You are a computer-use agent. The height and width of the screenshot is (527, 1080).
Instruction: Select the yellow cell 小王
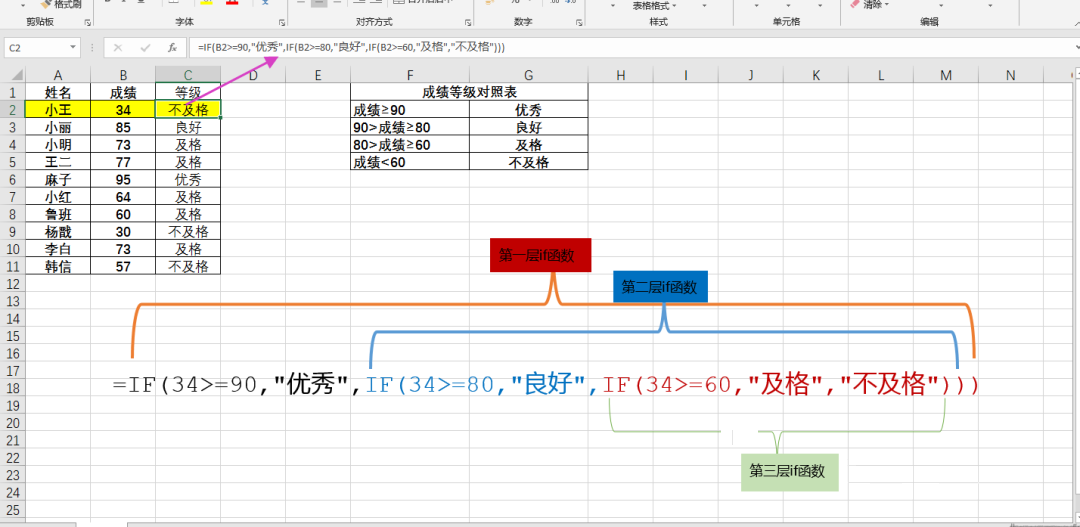58,109
